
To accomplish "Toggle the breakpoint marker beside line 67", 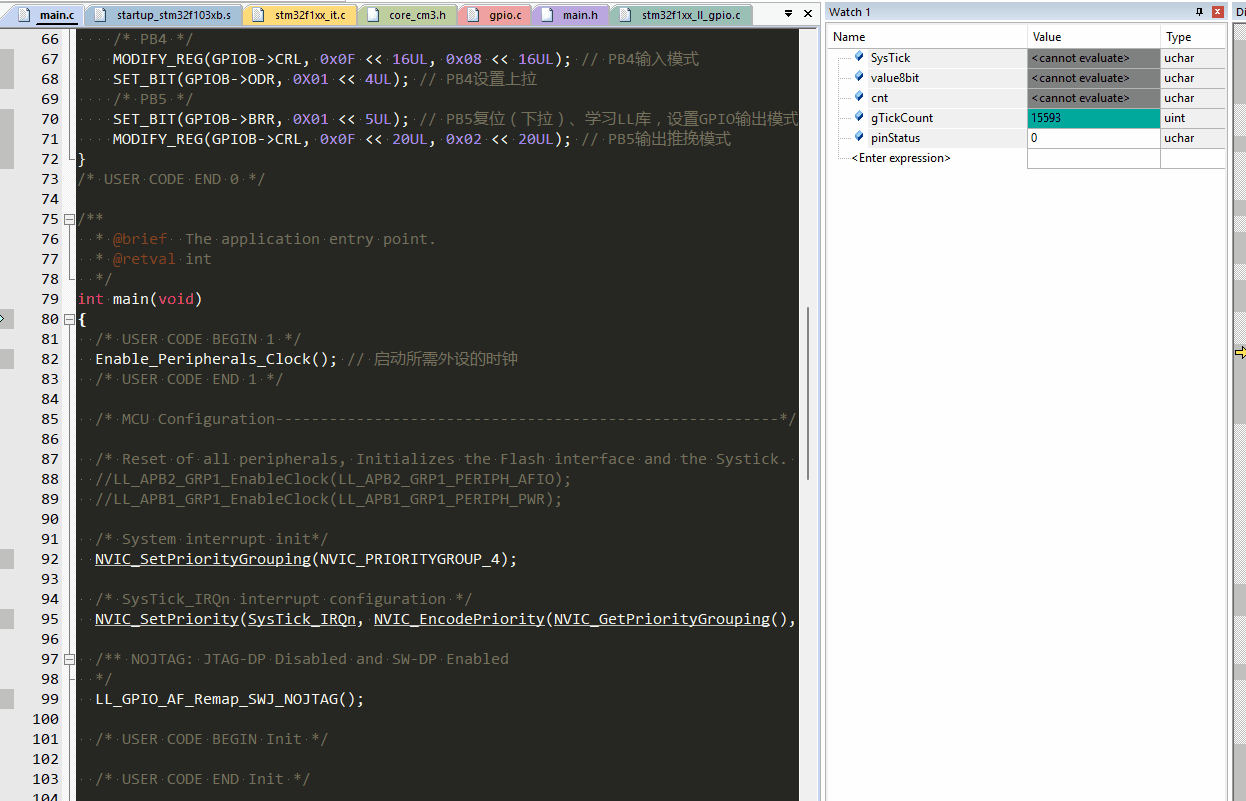I will pyautogui.click(x=6, y=58).
